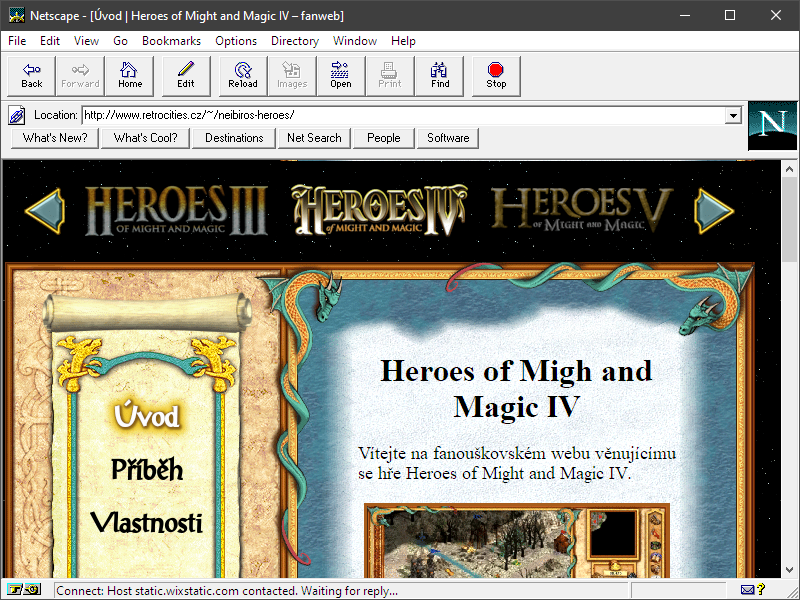The image size is (800, 600).
Task: Expand the Location URL dropdown
Action: tap(733, 115)
